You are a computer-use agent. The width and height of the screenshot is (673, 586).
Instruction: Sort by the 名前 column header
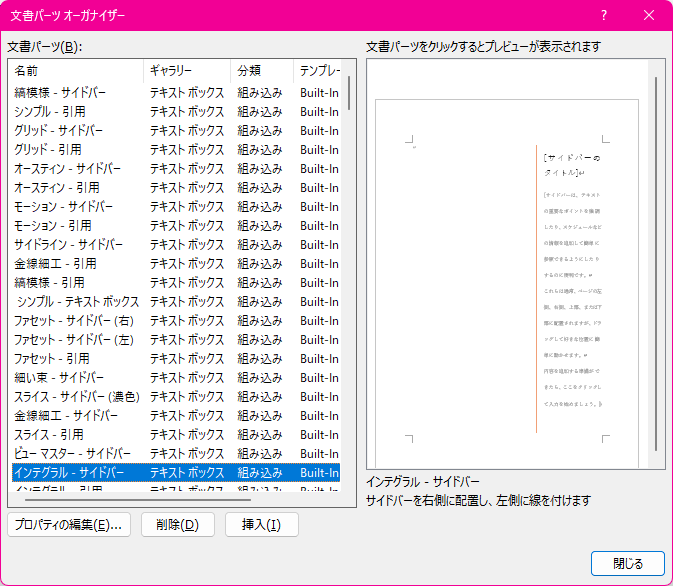point(76,71)
